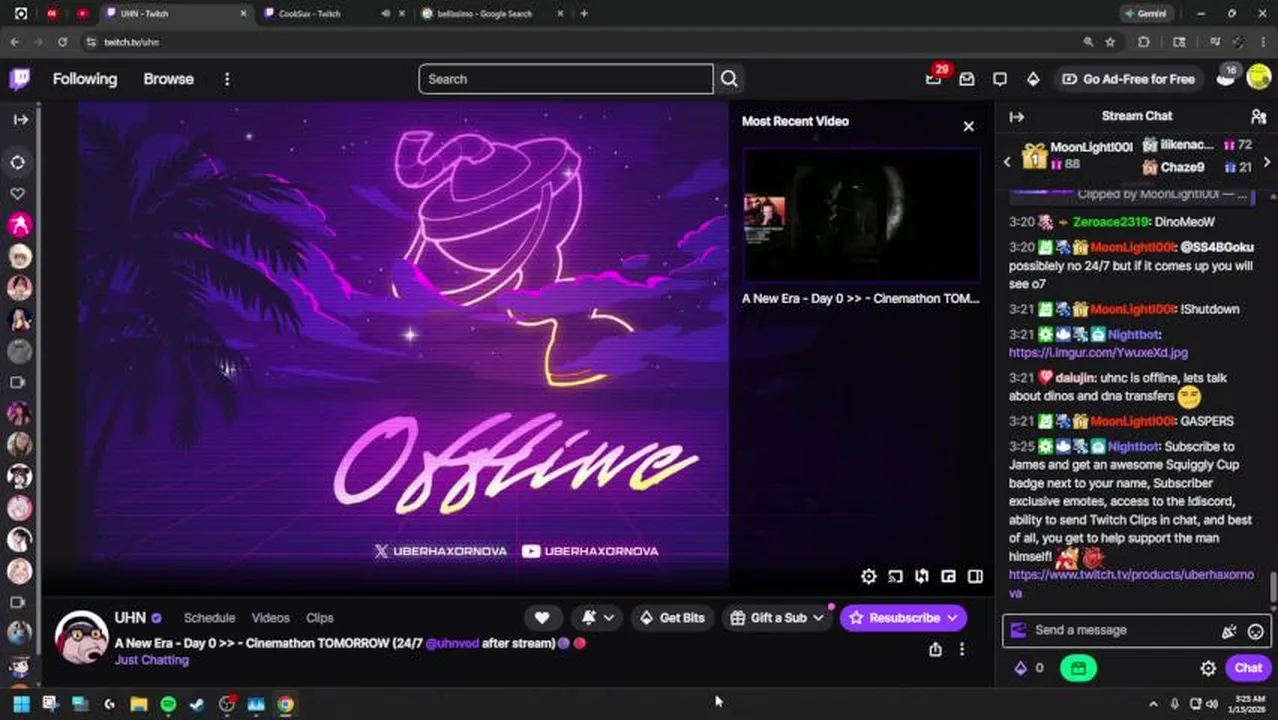Open the A New Era video title link

(x=861, y=298)
